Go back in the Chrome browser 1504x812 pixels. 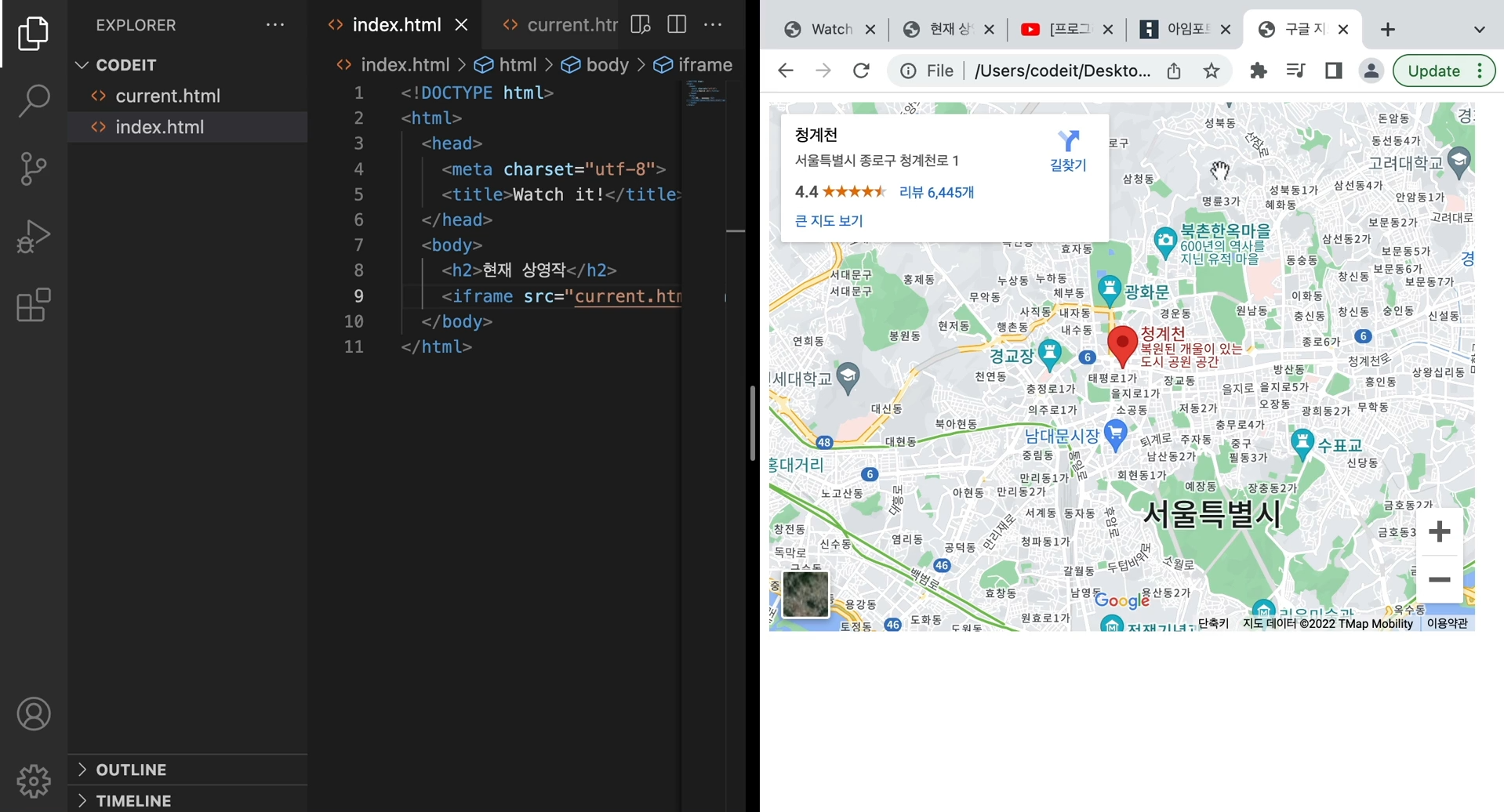pyautogui.click(x=785, y=71)
